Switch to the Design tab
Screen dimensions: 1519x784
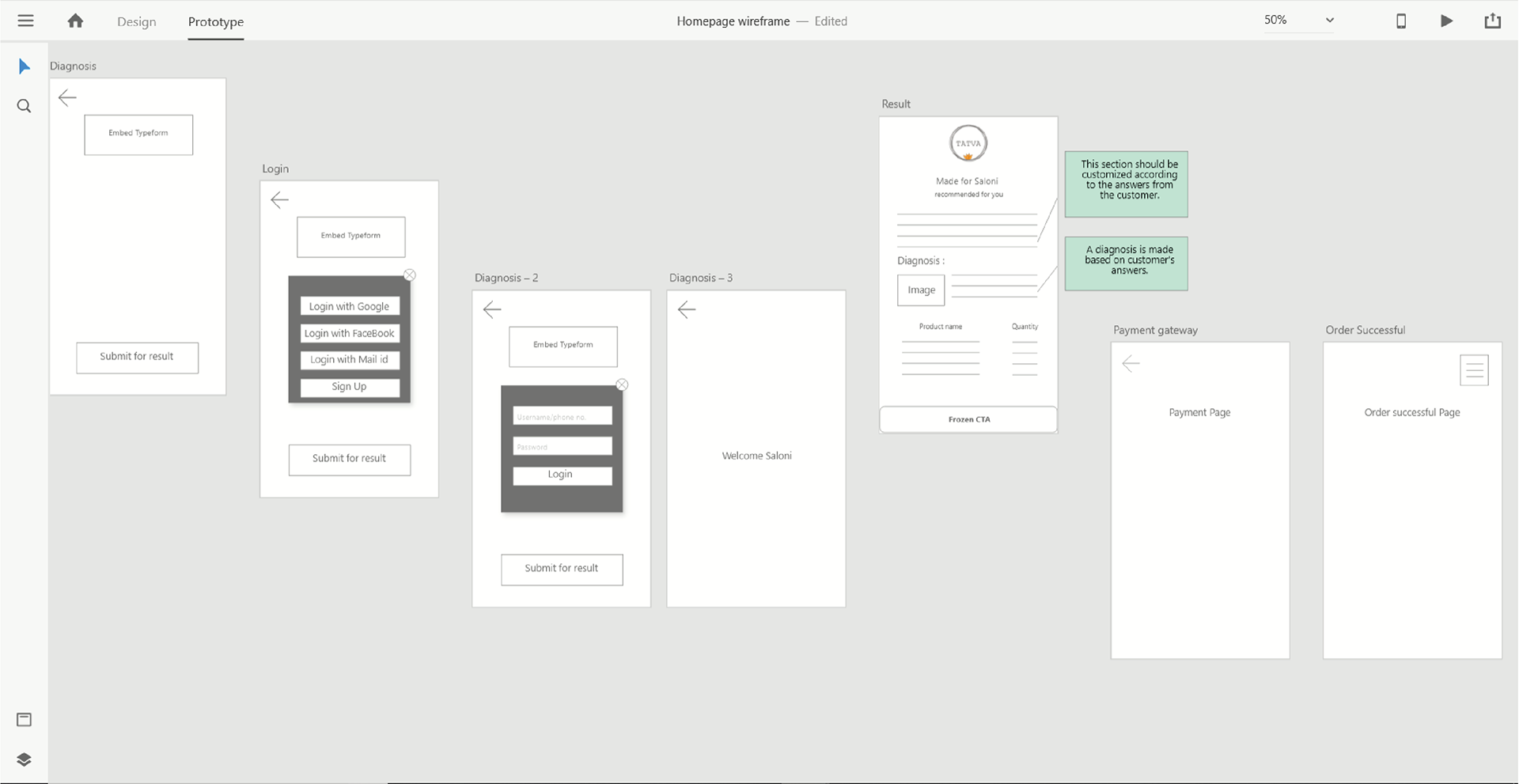[x=137, y=21]
